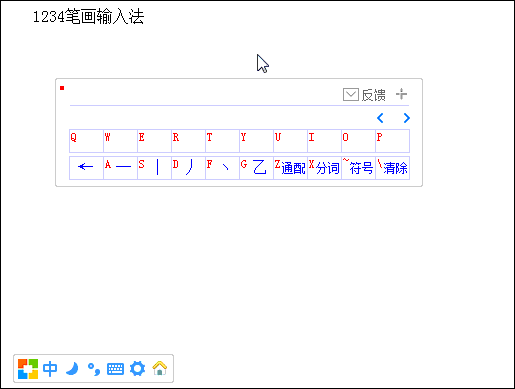Select candidate slot Q
The height and width of the screenshot is (389, 515).
[x=86, y=141]
